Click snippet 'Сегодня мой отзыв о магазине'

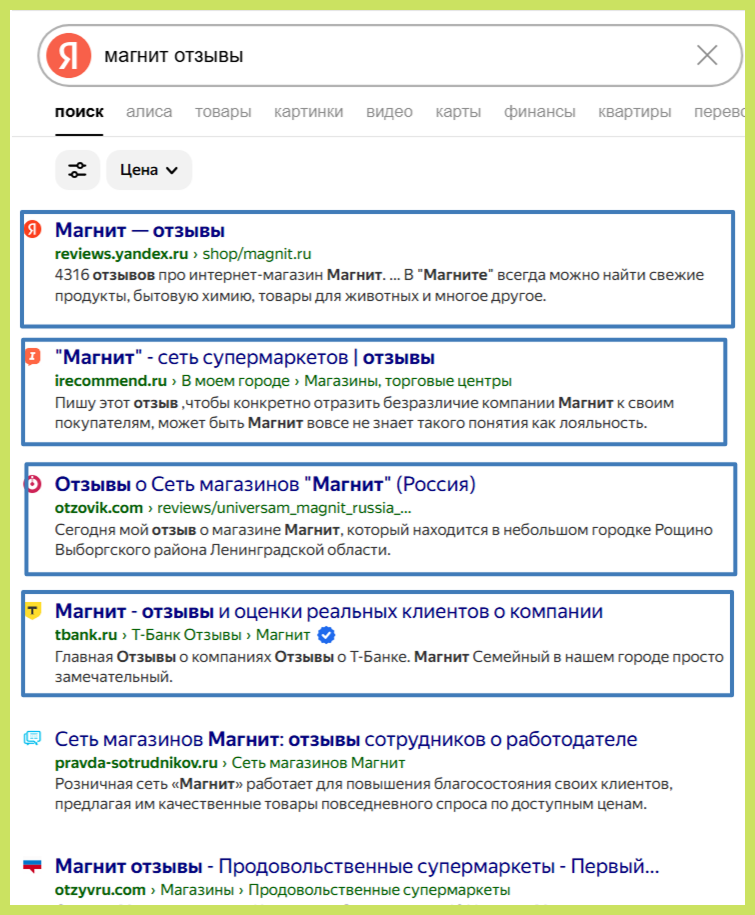[383, 540]
